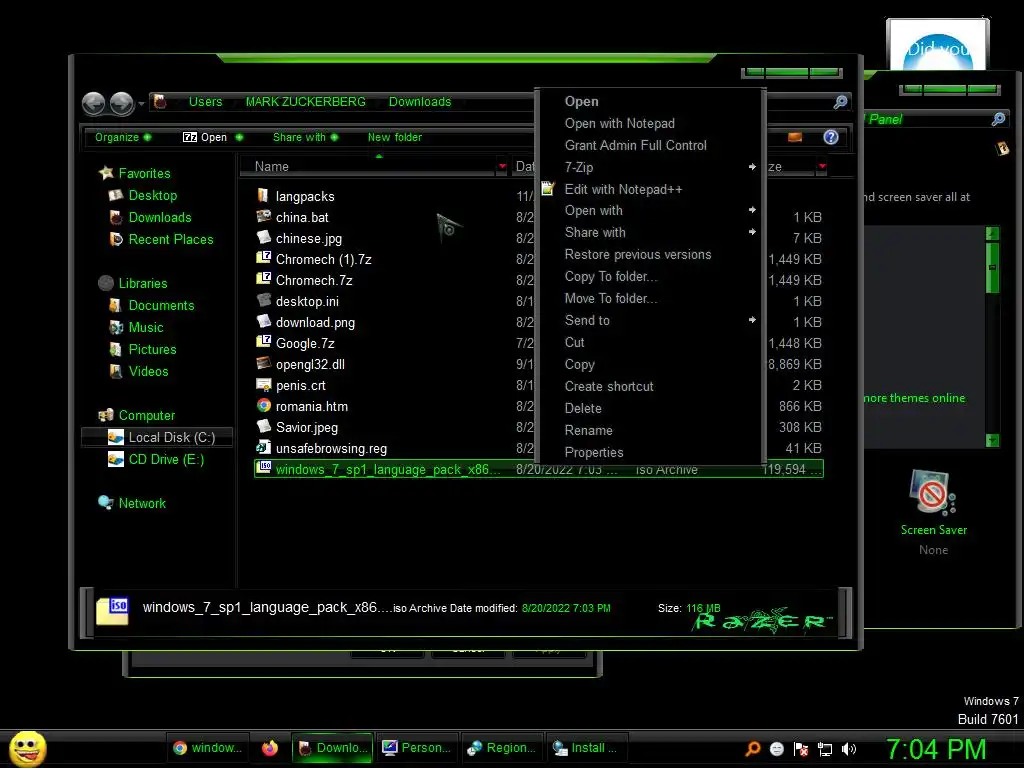The height and width of the screenshot is (768, 1024).
Task: Click the search magnifier in Downloads window
Action: point(840,102)
